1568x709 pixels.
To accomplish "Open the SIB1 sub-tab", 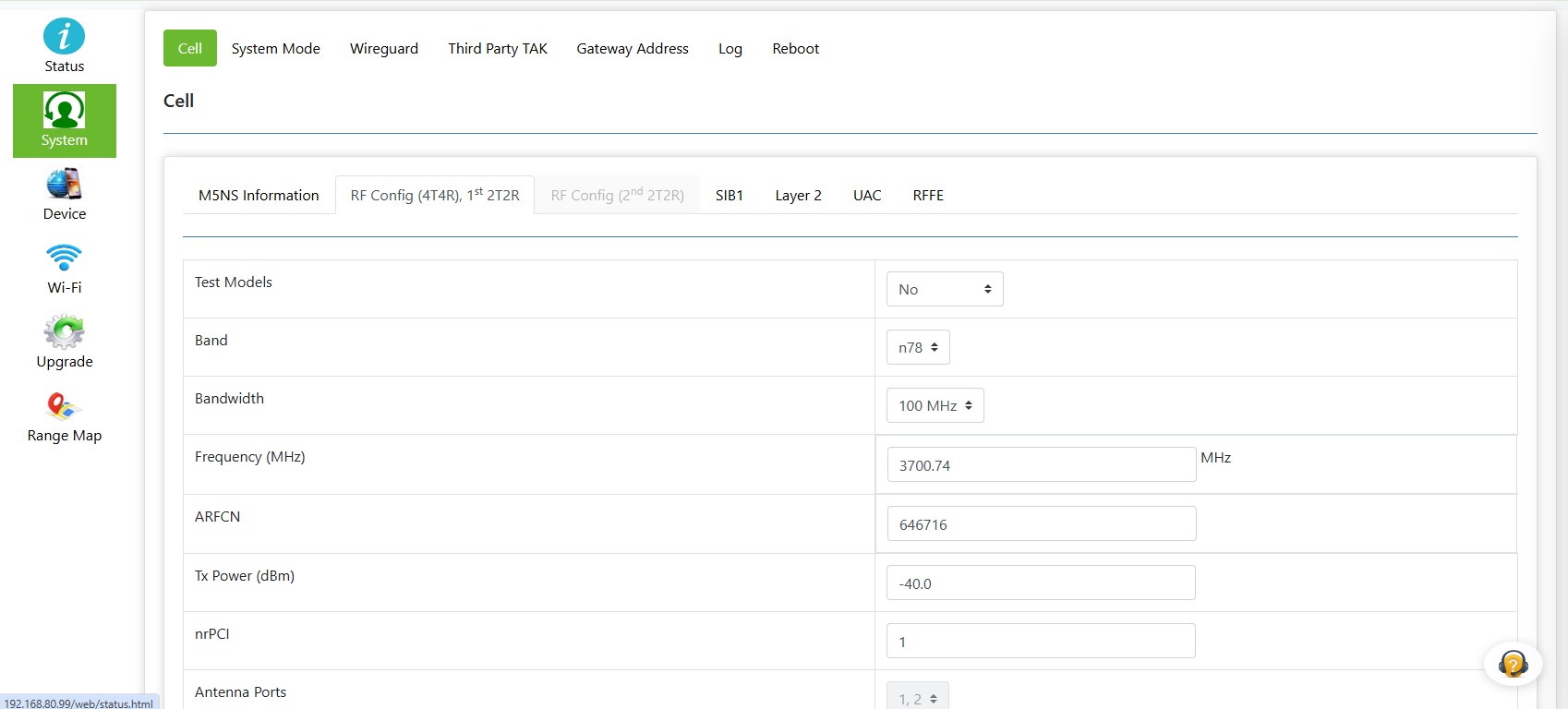I will pos(730,195).
